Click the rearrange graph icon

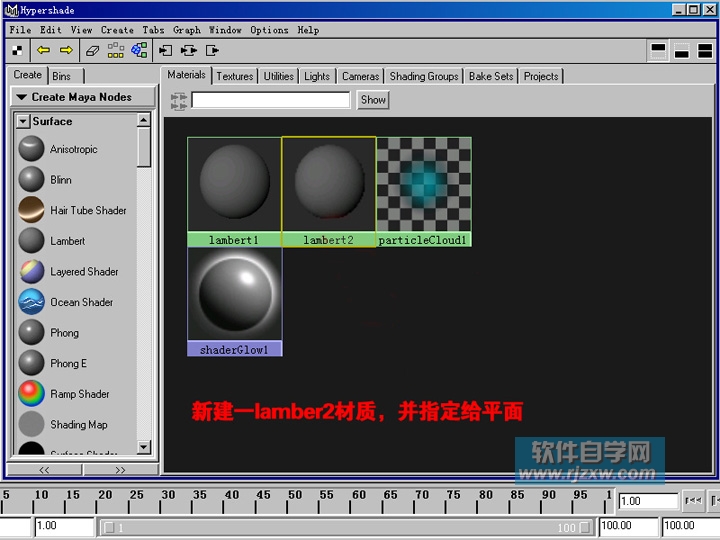pos(115,50)
